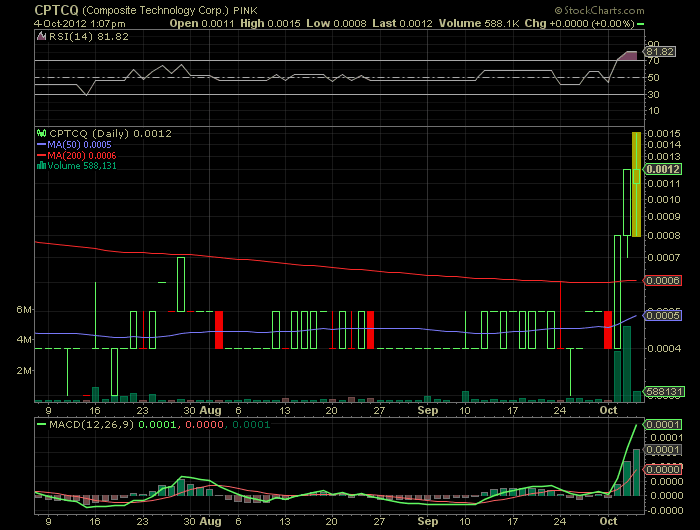Click the tall green candle near July 30
Image resolution: width=700 pixels, height=530 pixels.
coord(181,284)
